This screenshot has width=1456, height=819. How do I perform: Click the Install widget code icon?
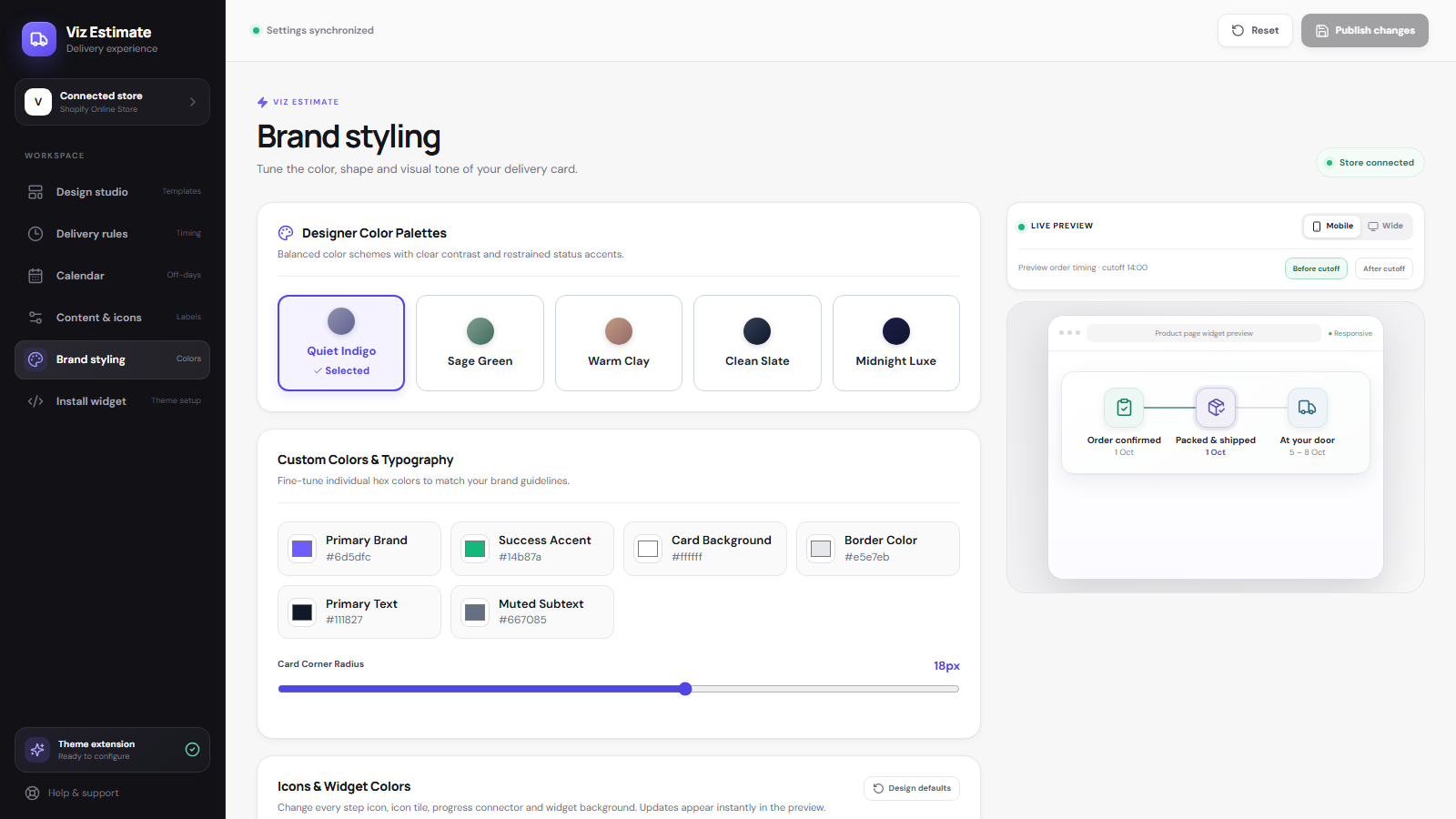pos(35,401)
